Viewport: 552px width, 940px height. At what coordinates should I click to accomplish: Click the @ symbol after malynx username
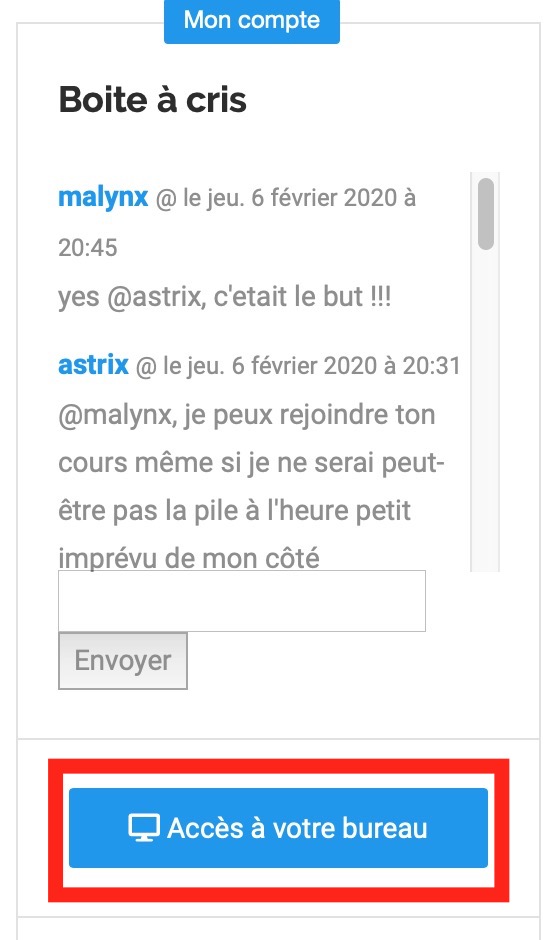(166, 199)
